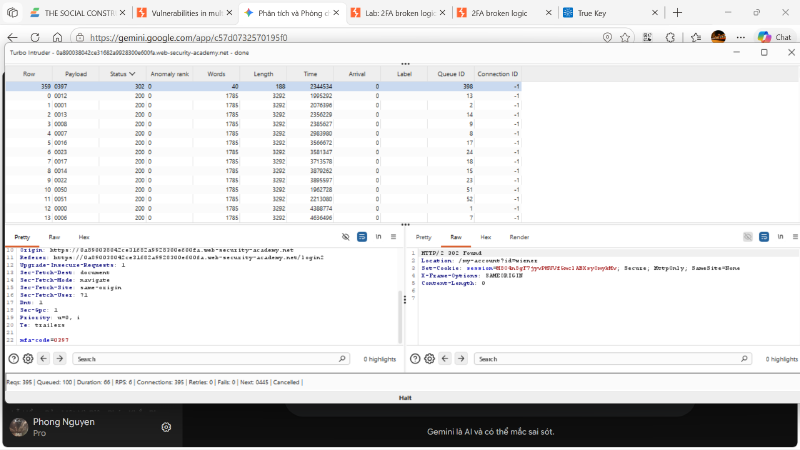Switch request view to Hex tab

click(x=84, y=237)
